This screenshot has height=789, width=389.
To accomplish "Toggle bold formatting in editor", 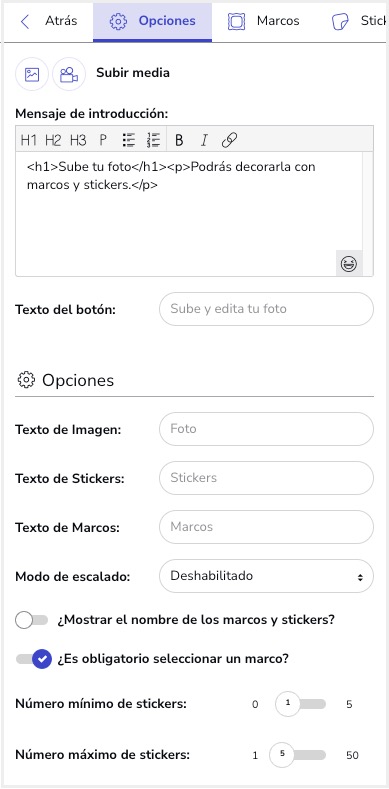I will (x=179, y=140).
